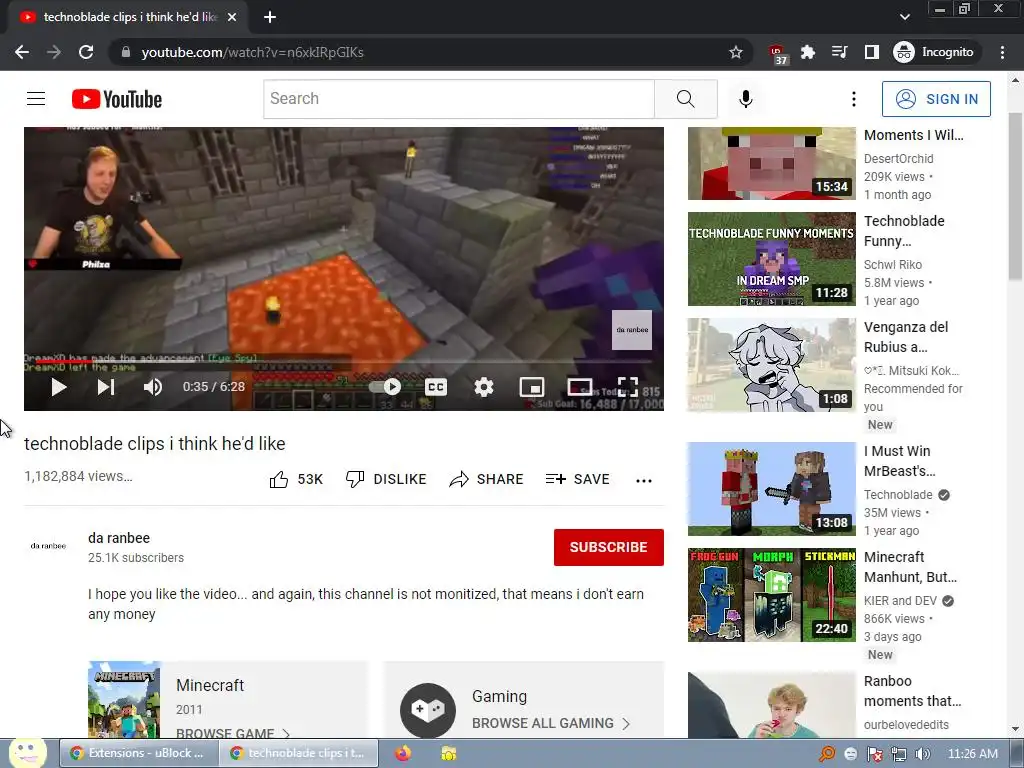Click KIER and DEV channel name
The height and width of the screenshot is (768, 1024).
coord(900,601)
